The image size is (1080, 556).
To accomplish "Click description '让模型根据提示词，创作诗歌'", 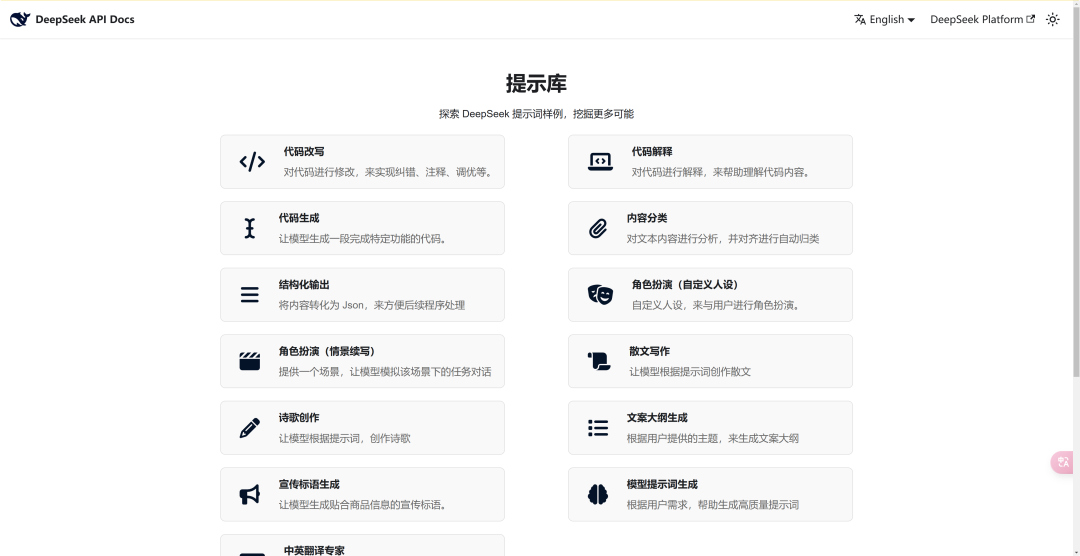I will point(344,438).
